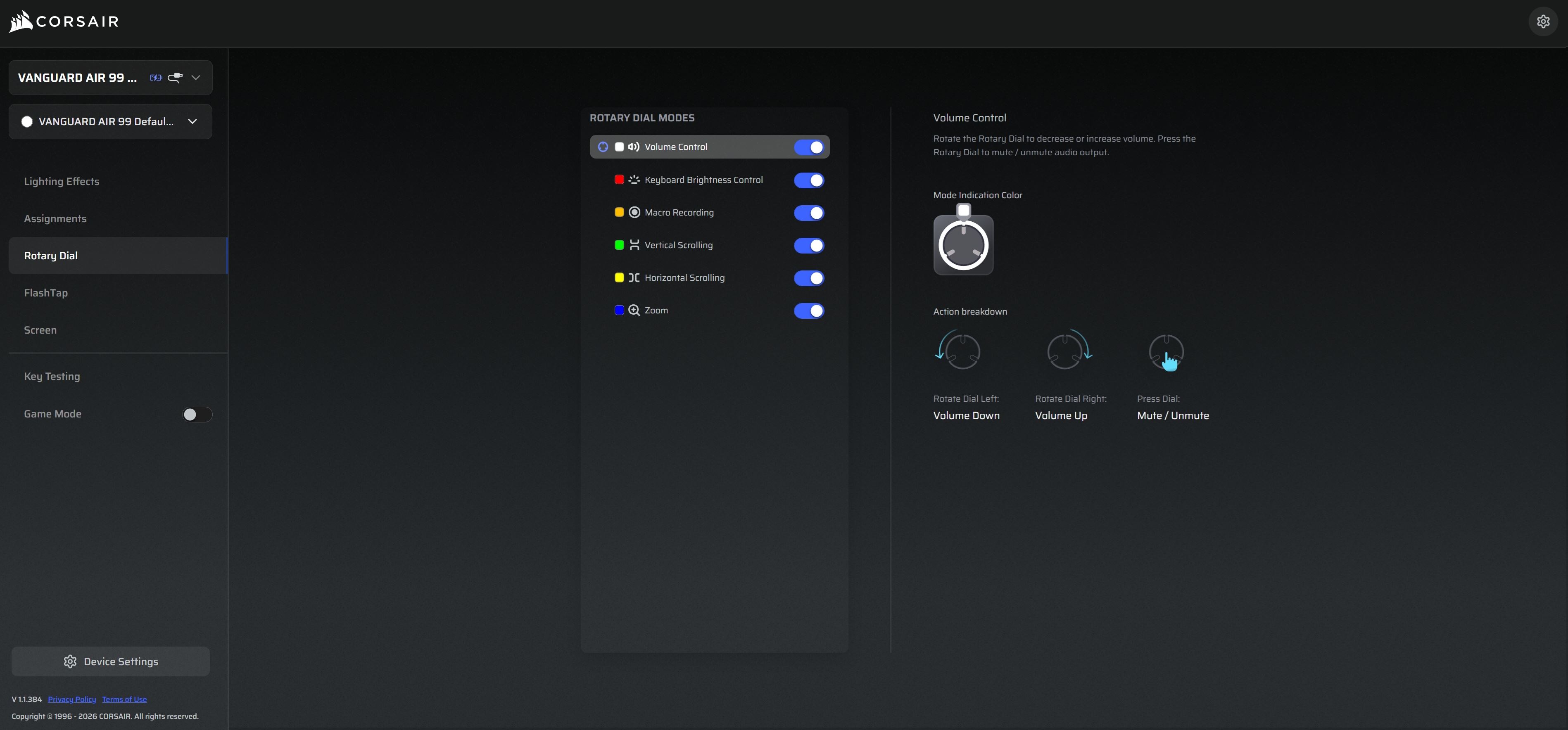Image resolution: width=1568 pixels, height=730 pixels.
Task: Click the Vertical Scrolling mode icon
Action: point(634,245)
